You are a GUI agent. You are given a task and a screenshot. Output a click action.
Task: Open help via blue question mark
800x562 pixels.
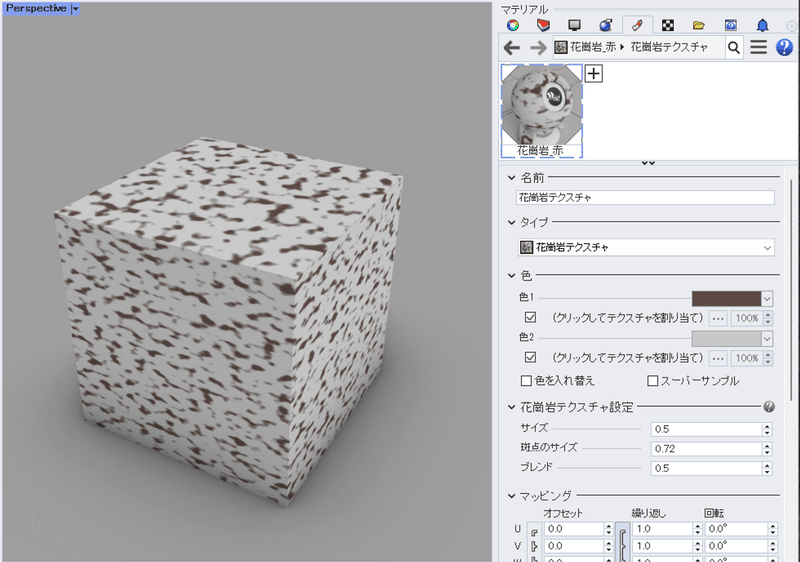coord(784,47)
